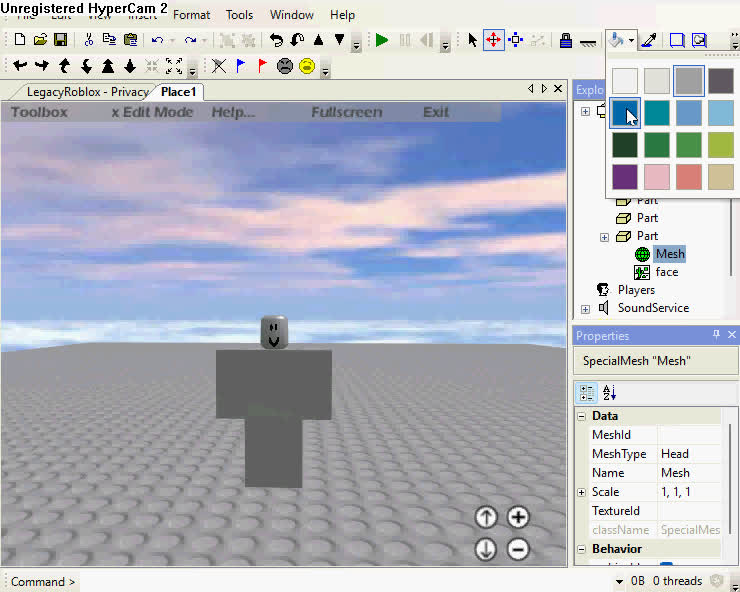Open the Tools menu
Screen dimensions: 740x592
point(239,15)
